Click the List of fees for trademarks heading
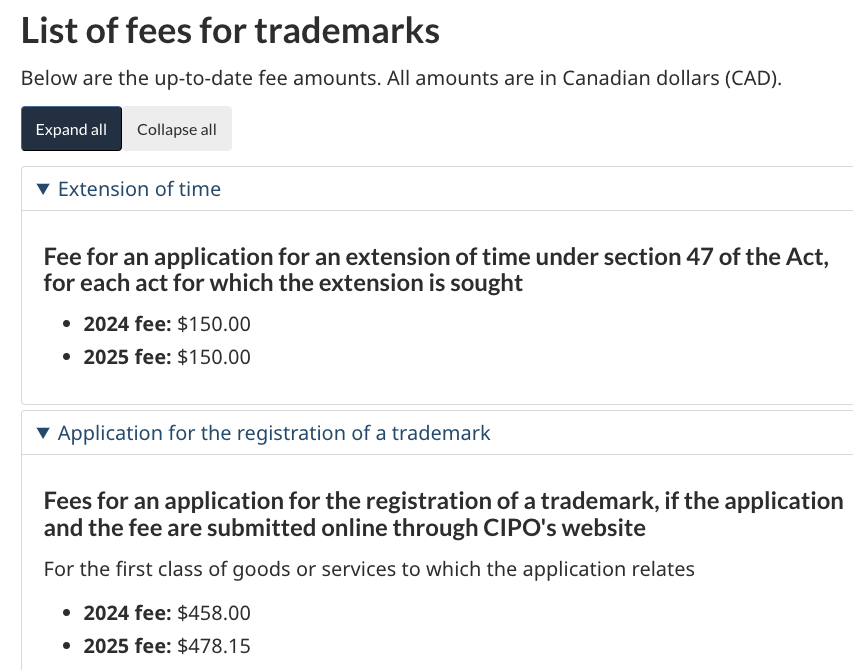Viewport: 853px width, 670px height. point(230,30)
